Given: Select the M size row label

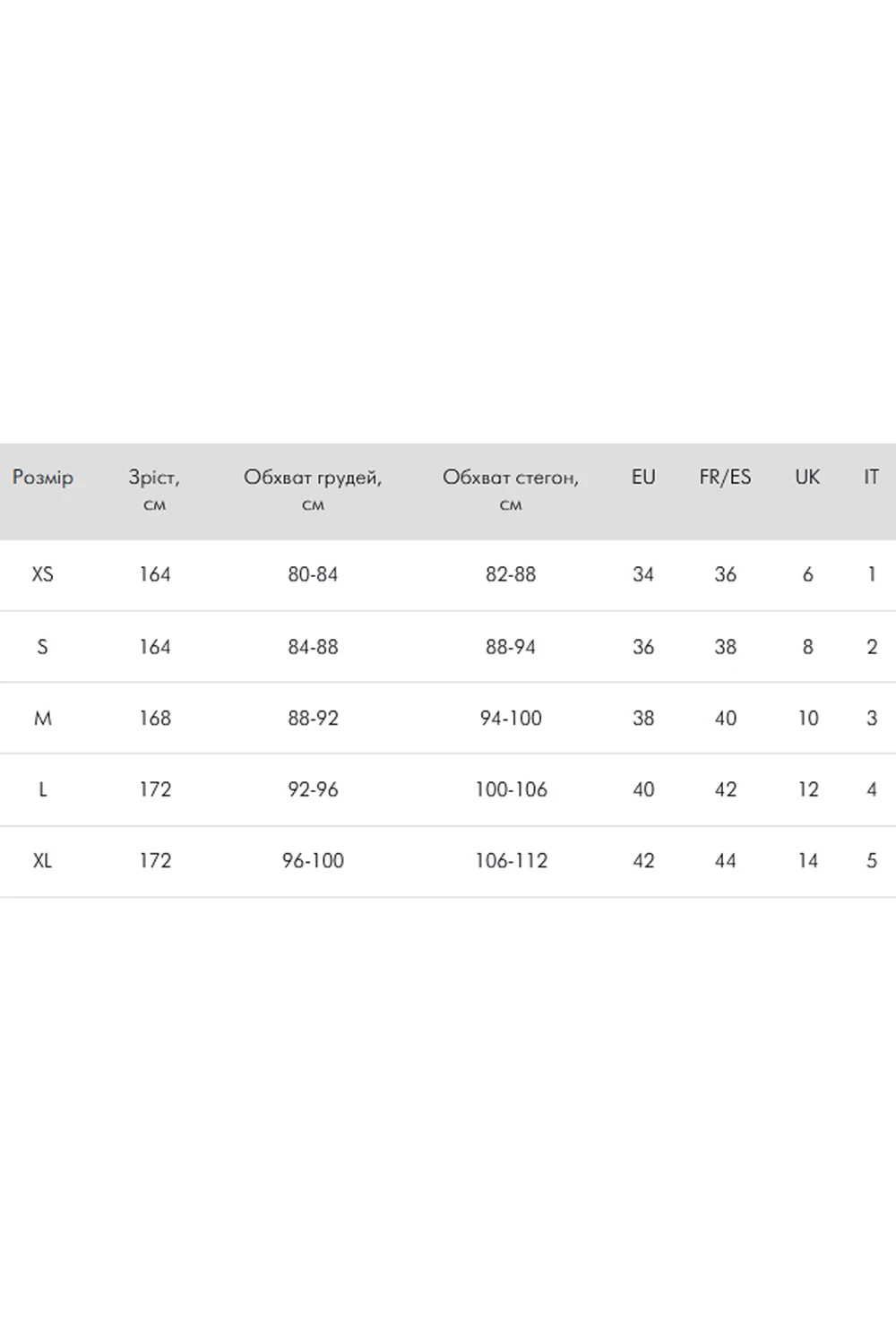Looking at the screenshot, I should point(42,719).
